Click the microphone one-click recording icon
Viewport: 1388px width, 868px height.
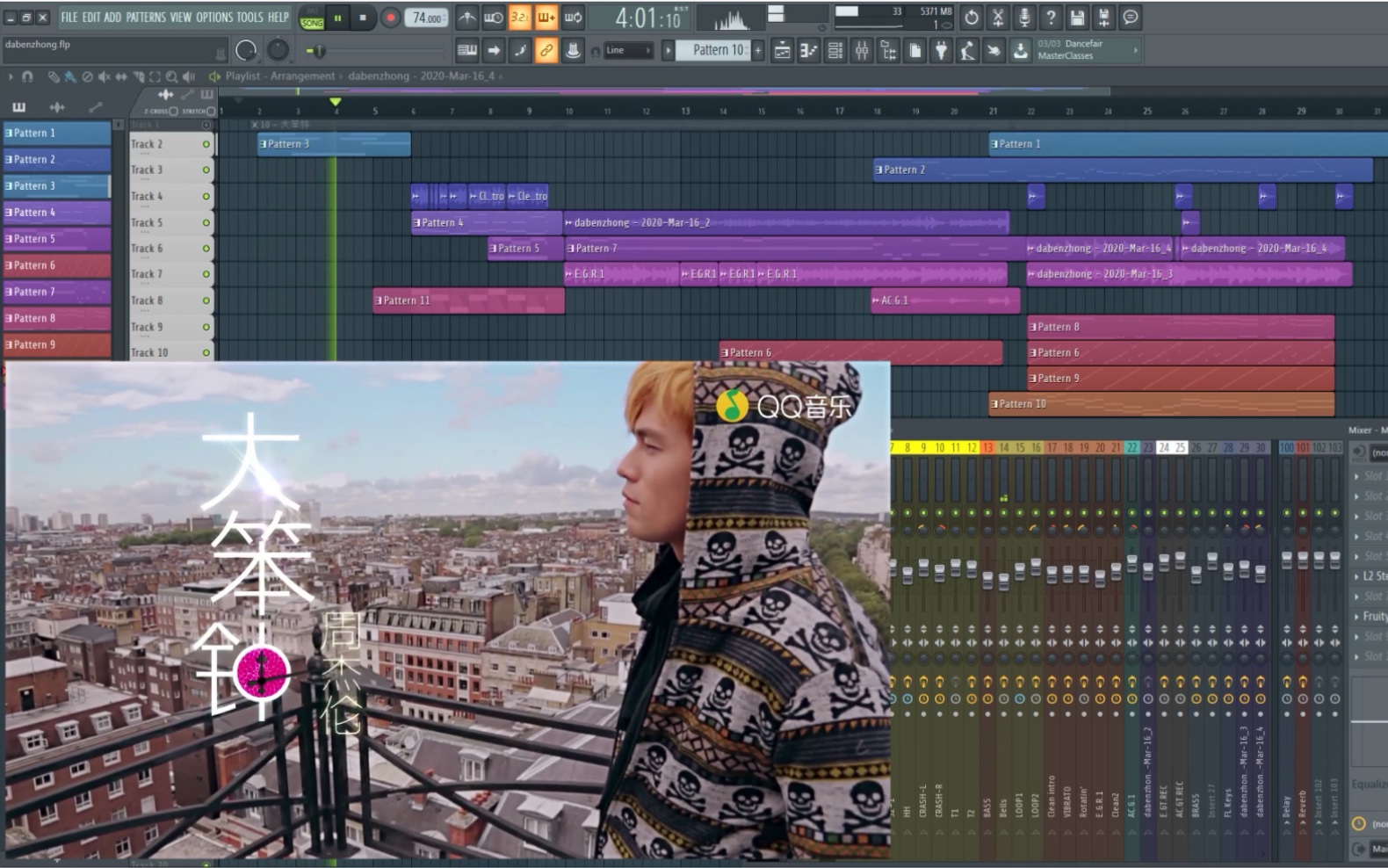[1024, 17]
